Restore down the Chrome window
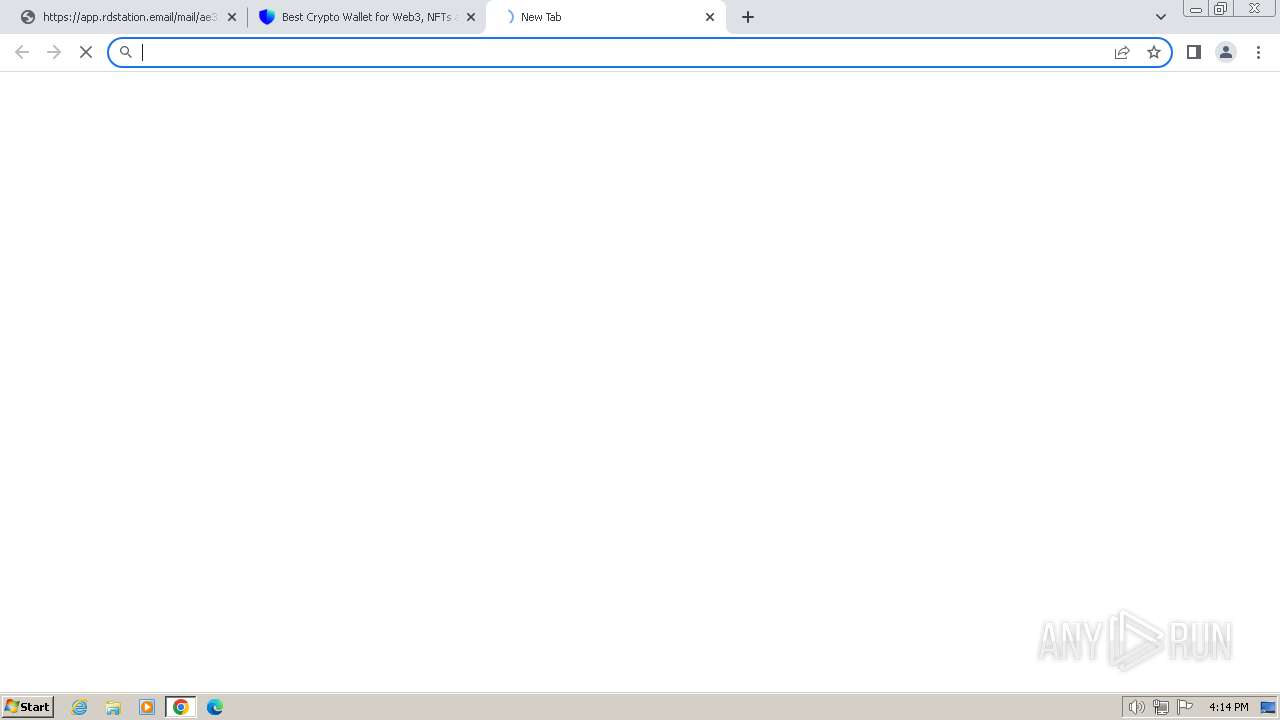The width and height of the screenshot is (1280, 720). click(1221, 9)
